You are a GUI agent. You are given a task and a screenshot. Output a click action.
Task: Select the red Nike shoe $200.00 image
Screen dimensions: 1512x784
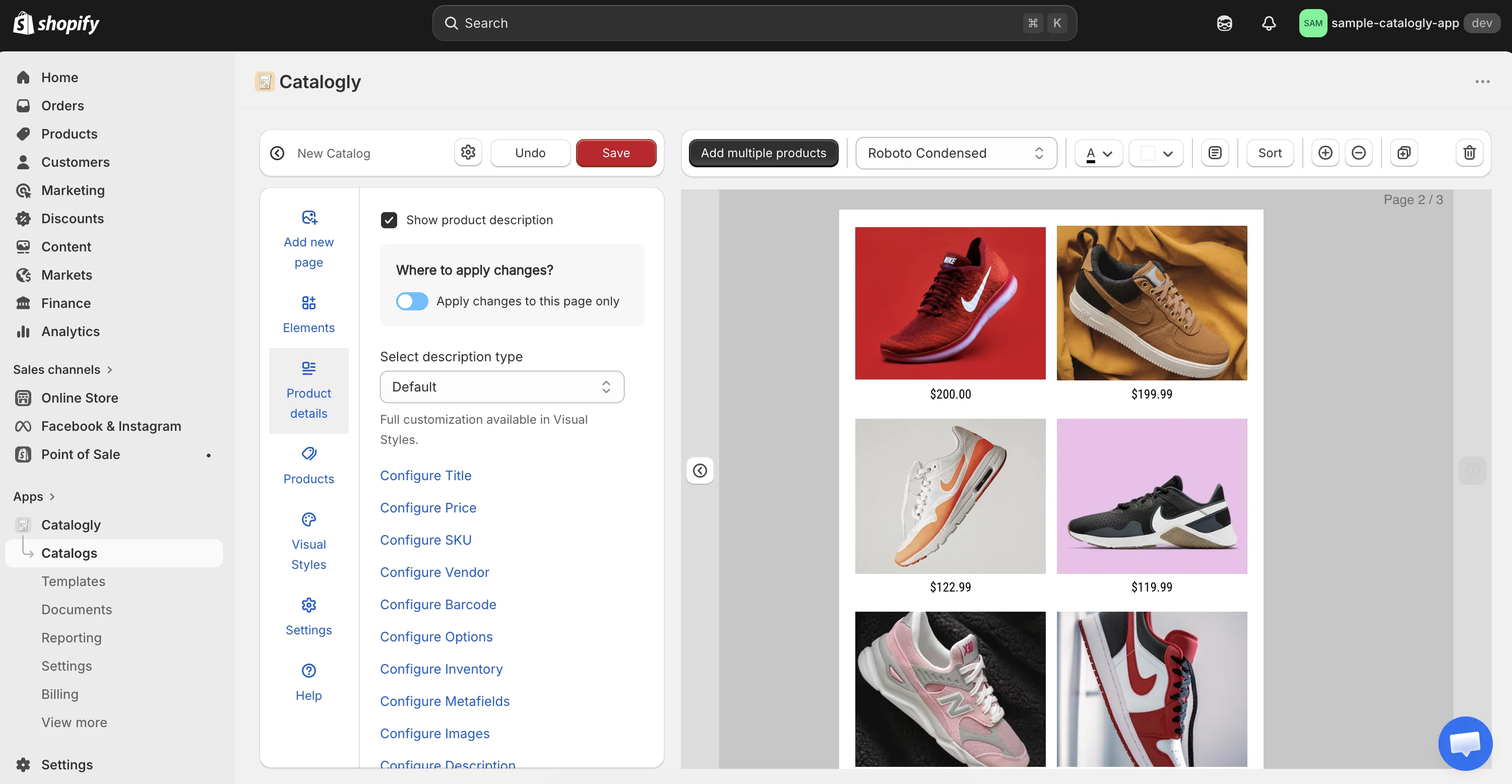tap(950, 303)
